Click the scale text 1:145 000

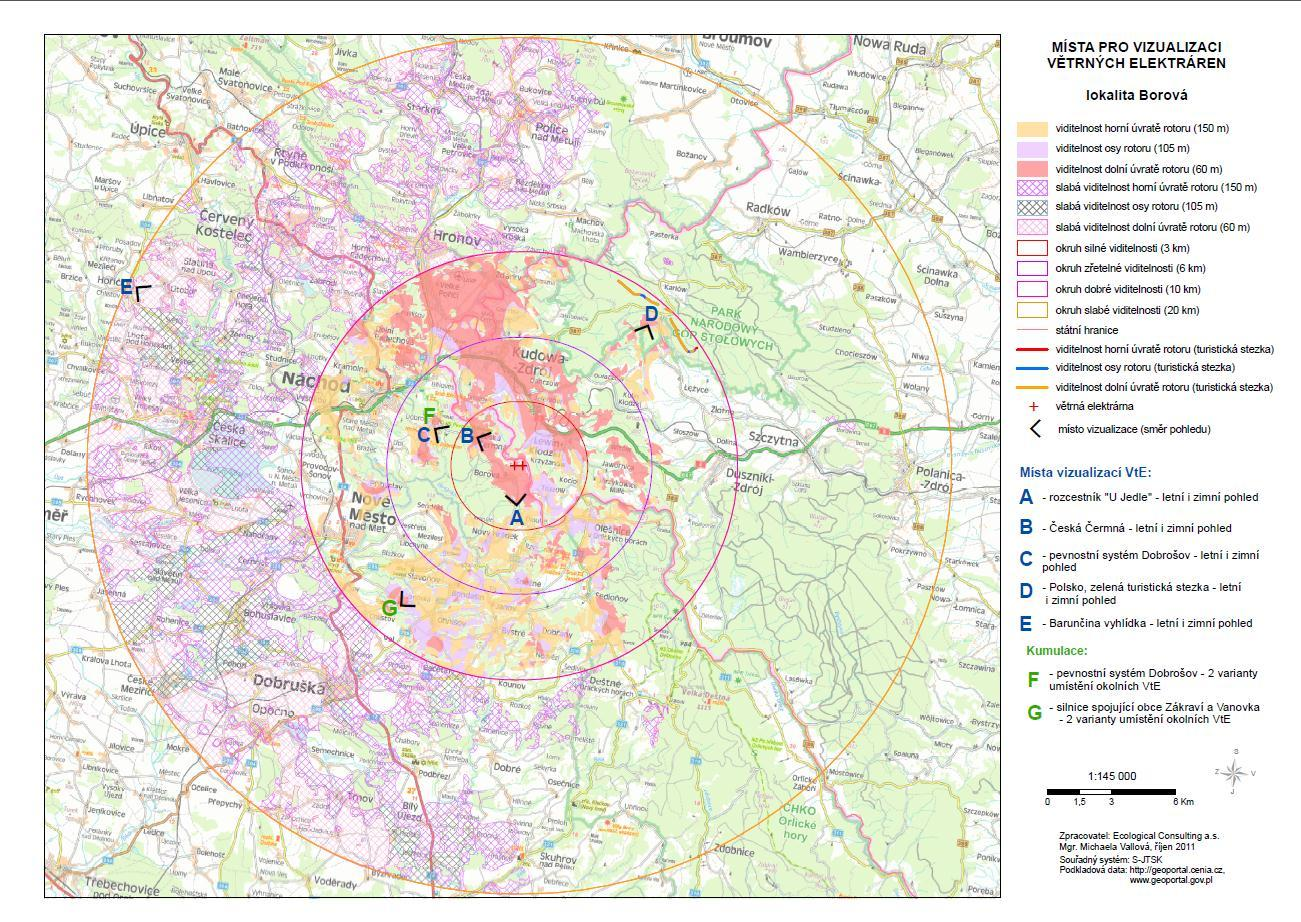pyautogui.click(x=1111, y=776)
